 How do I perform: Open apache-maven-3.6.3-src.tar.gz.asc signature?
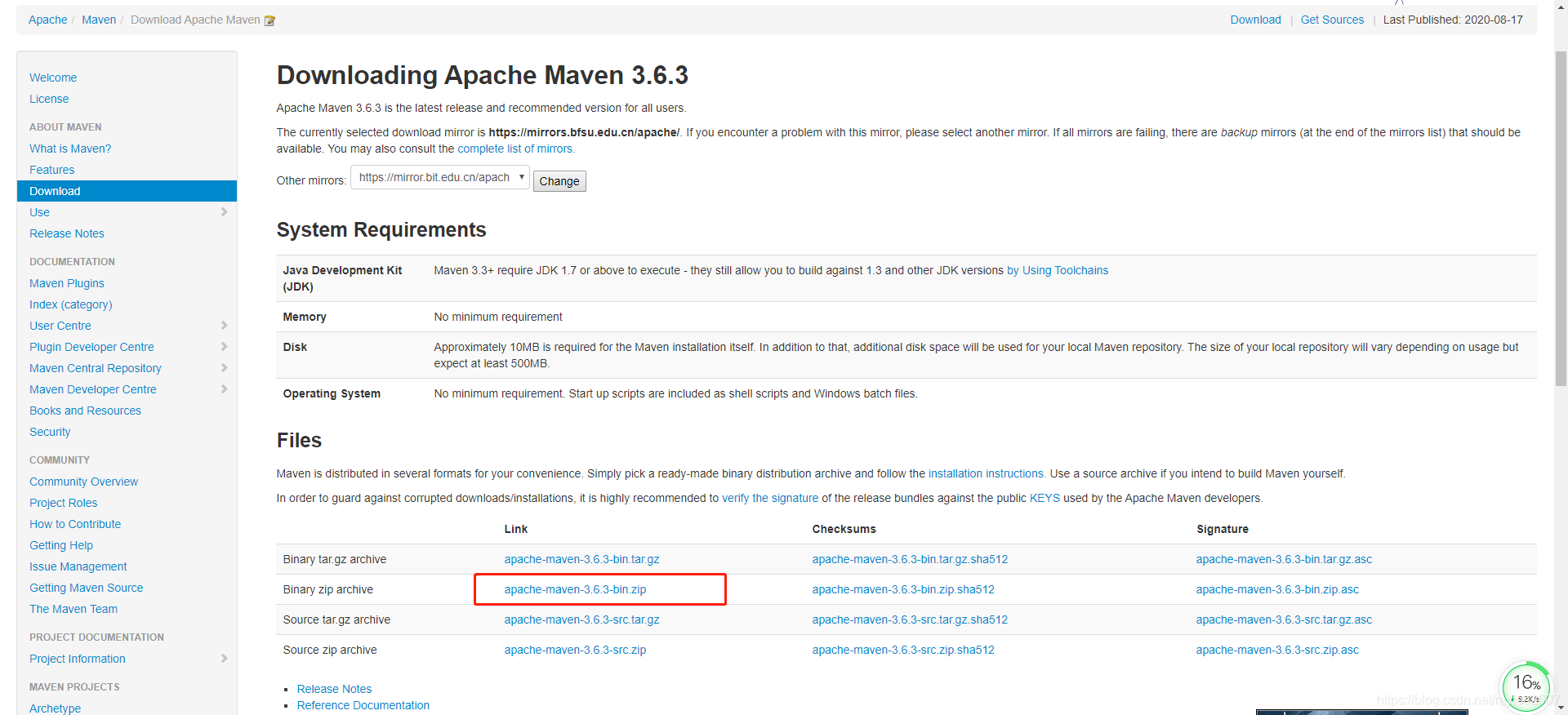point(1284,620)
